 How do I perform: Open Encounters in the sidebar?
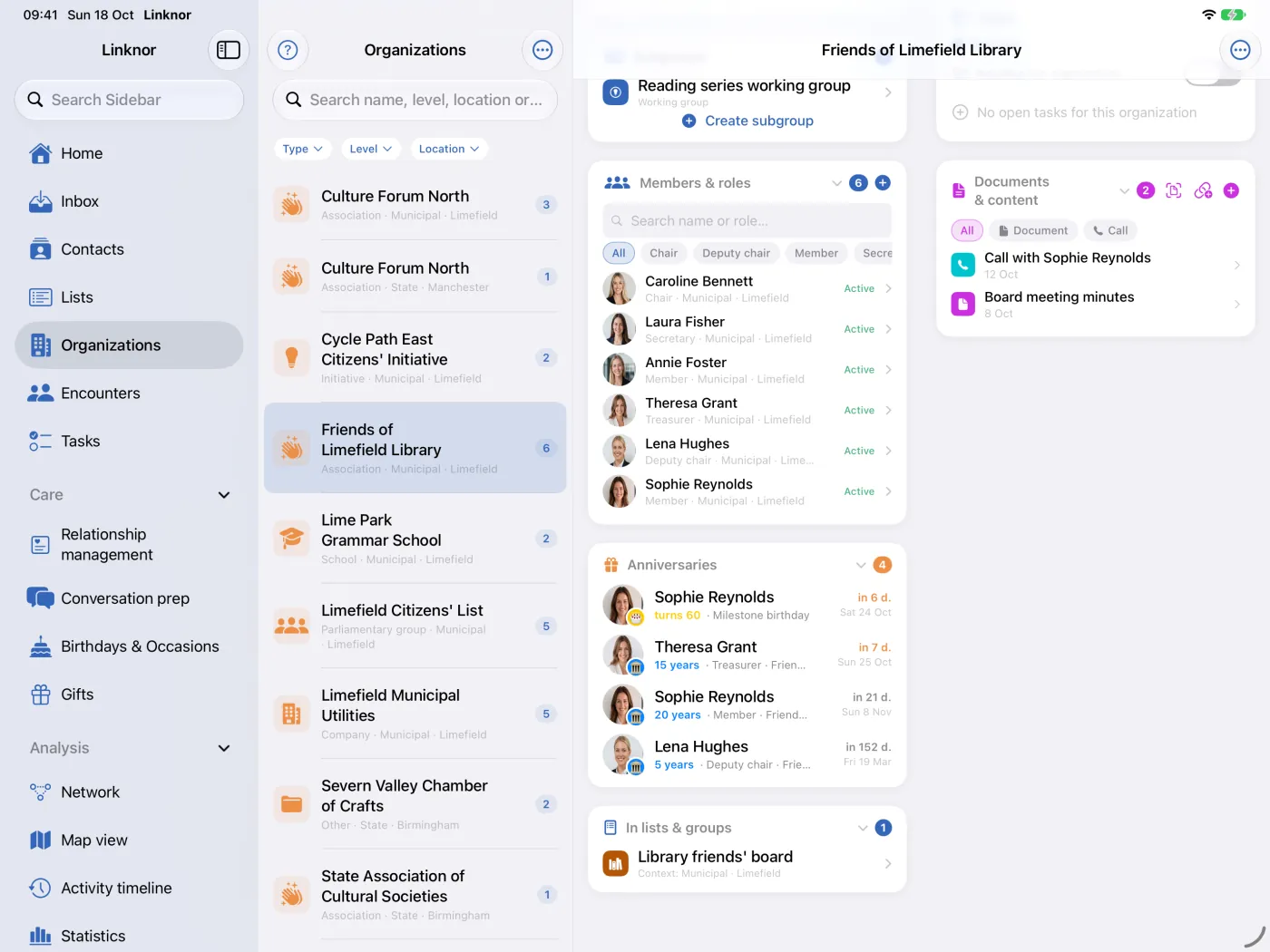(x=129, y=393)
